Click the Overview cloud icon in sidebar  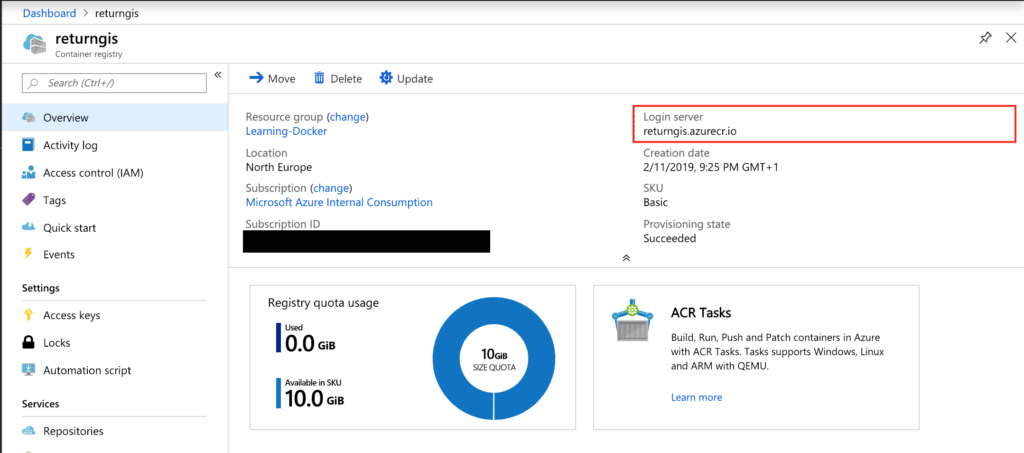(28, 117)
